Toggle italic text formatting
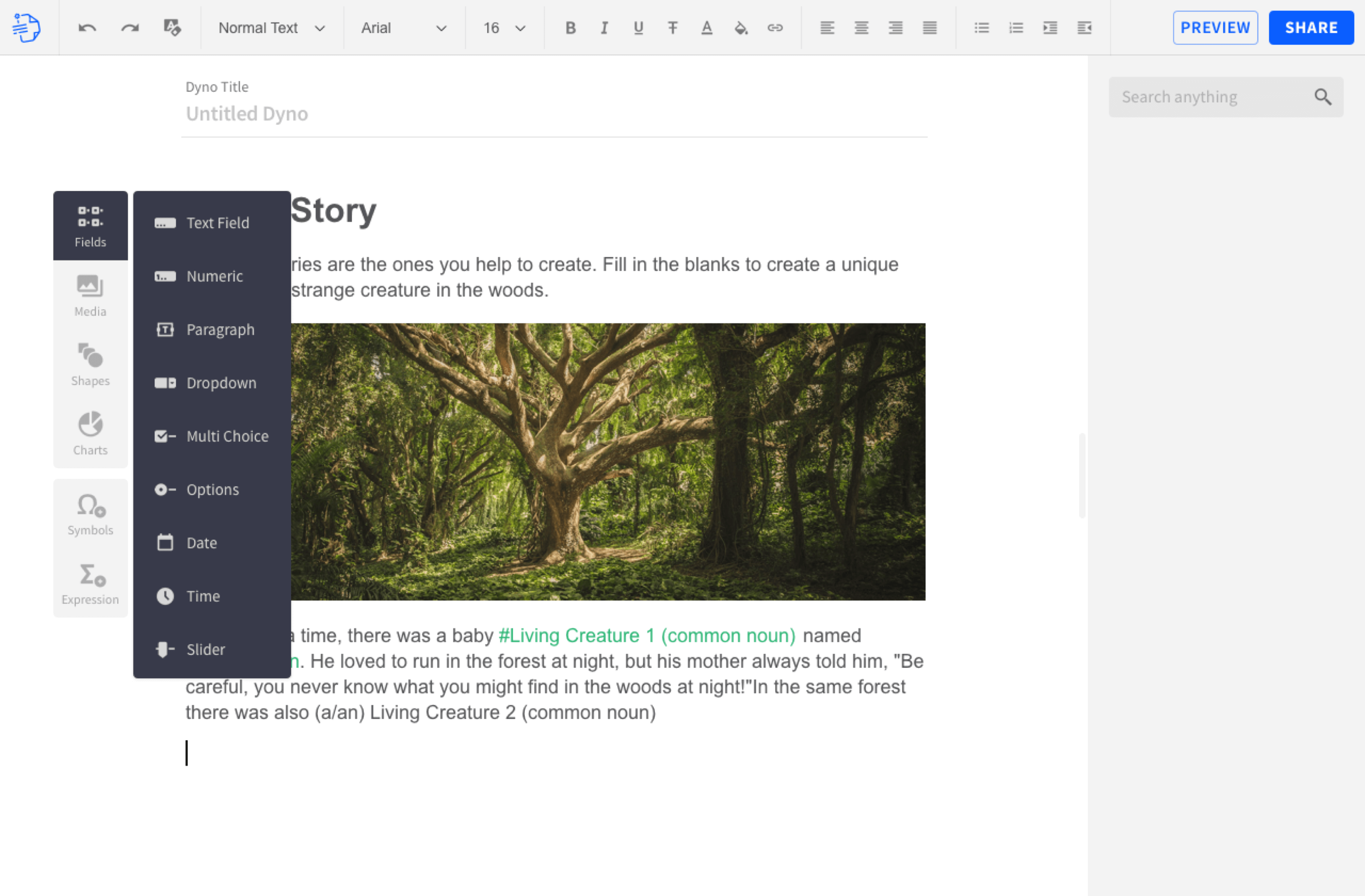This screenshot has height=896, width=1365. pyautogui.click(x=604, y=28)
